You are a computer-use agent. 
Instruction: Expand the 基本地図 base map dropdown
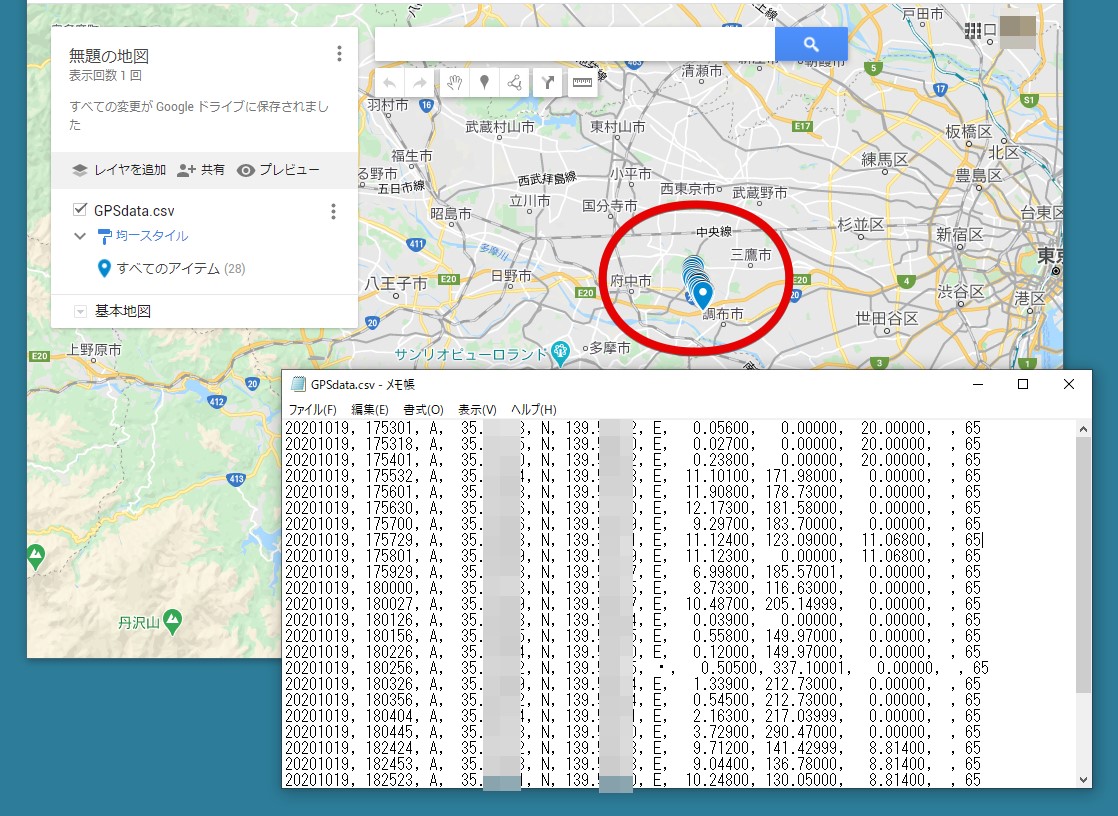(x=81, y=312)
